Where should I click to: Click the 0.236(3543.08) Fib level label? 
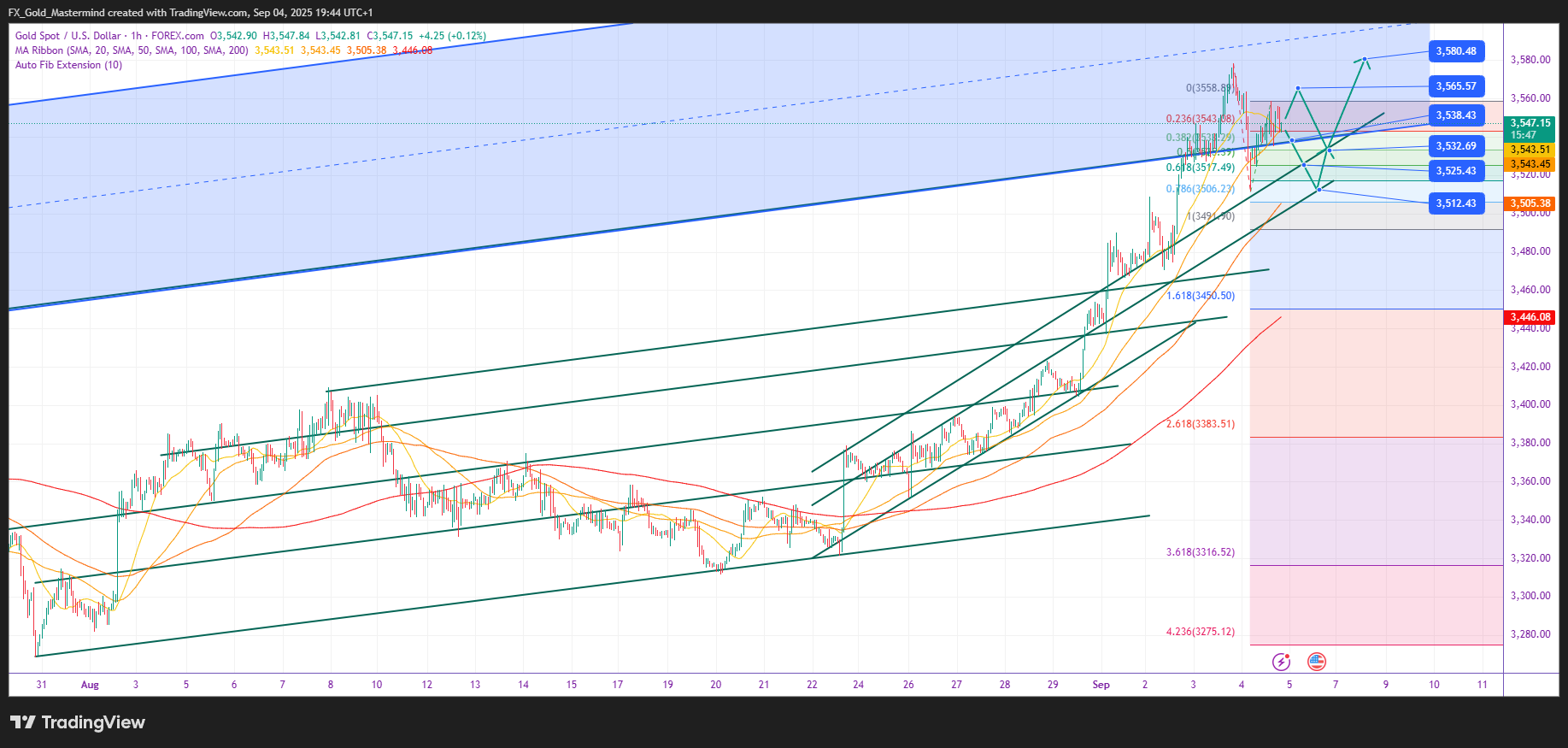tap(1201, 119)
